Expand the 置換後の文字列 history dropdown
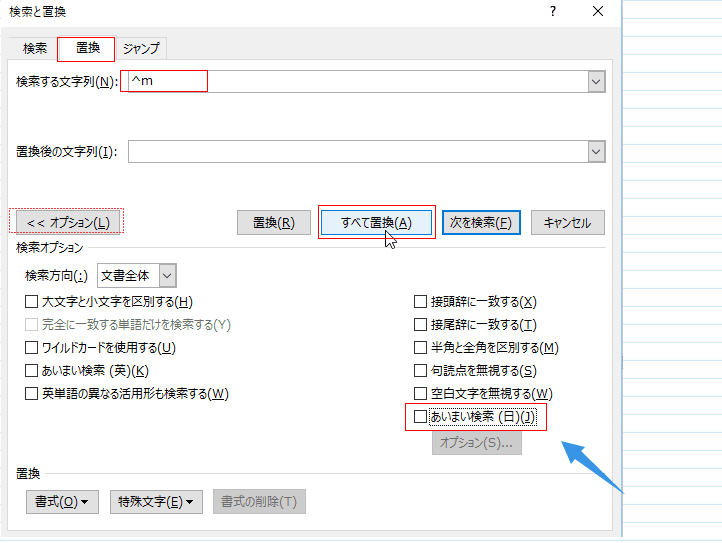 click(596, 152)
